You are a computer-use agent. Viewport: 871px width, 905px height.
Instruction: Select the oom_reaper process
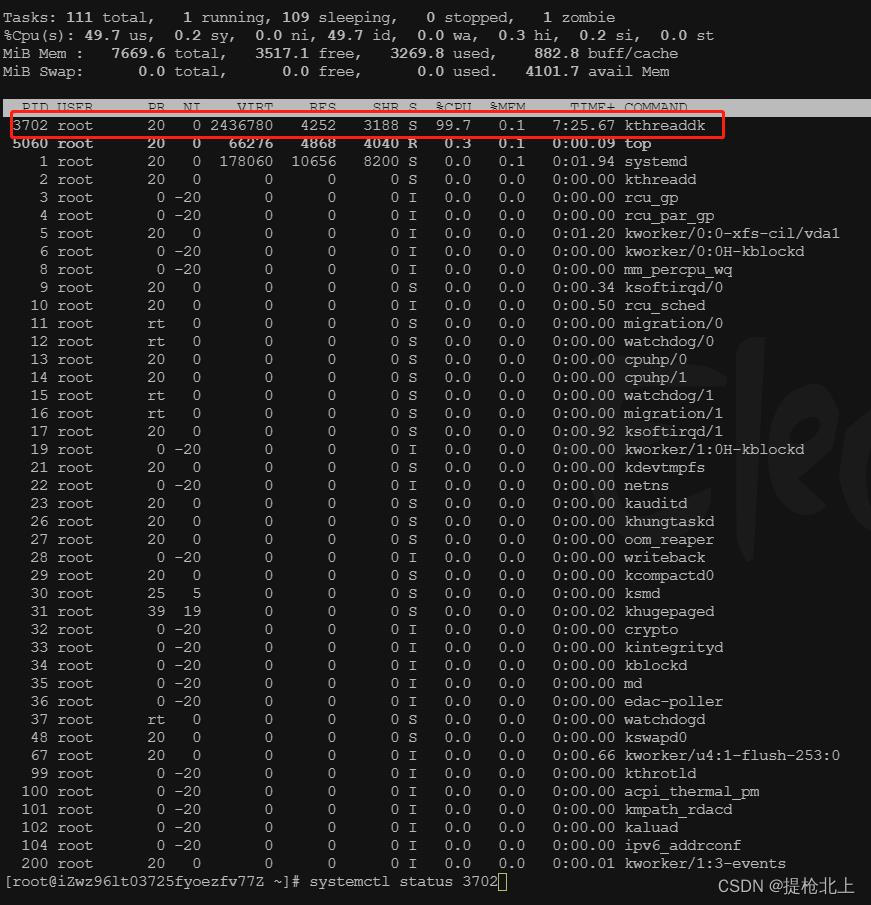[669, 540]
